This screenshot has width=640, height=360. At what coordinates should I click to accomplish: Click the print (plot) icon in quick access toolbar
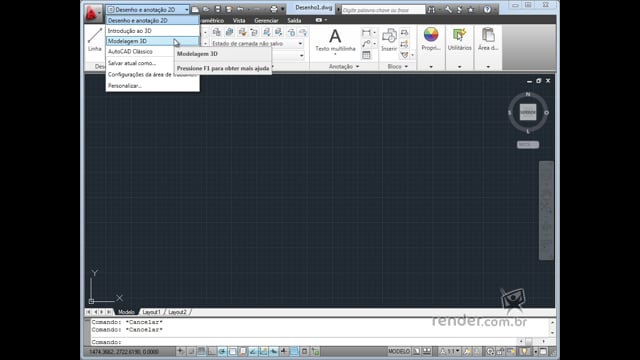tap(274, 9)
